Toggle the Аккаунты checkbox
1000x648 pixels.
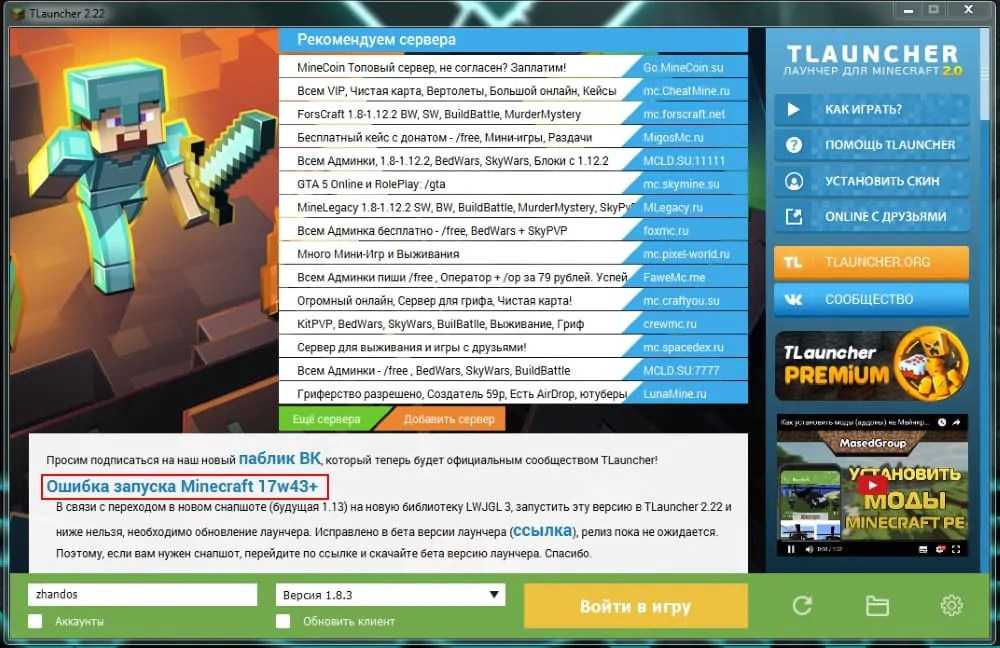[35, 621]
